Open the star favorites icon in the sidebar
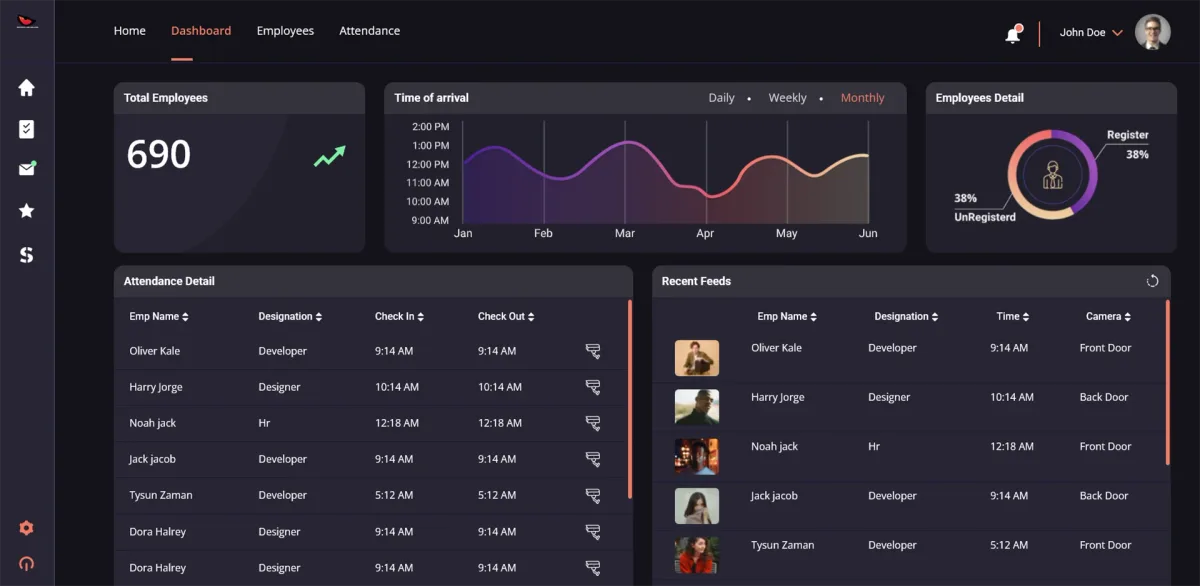Viewport: 1200px width, 586px height. pyautogui.click(x=27, y=211)
